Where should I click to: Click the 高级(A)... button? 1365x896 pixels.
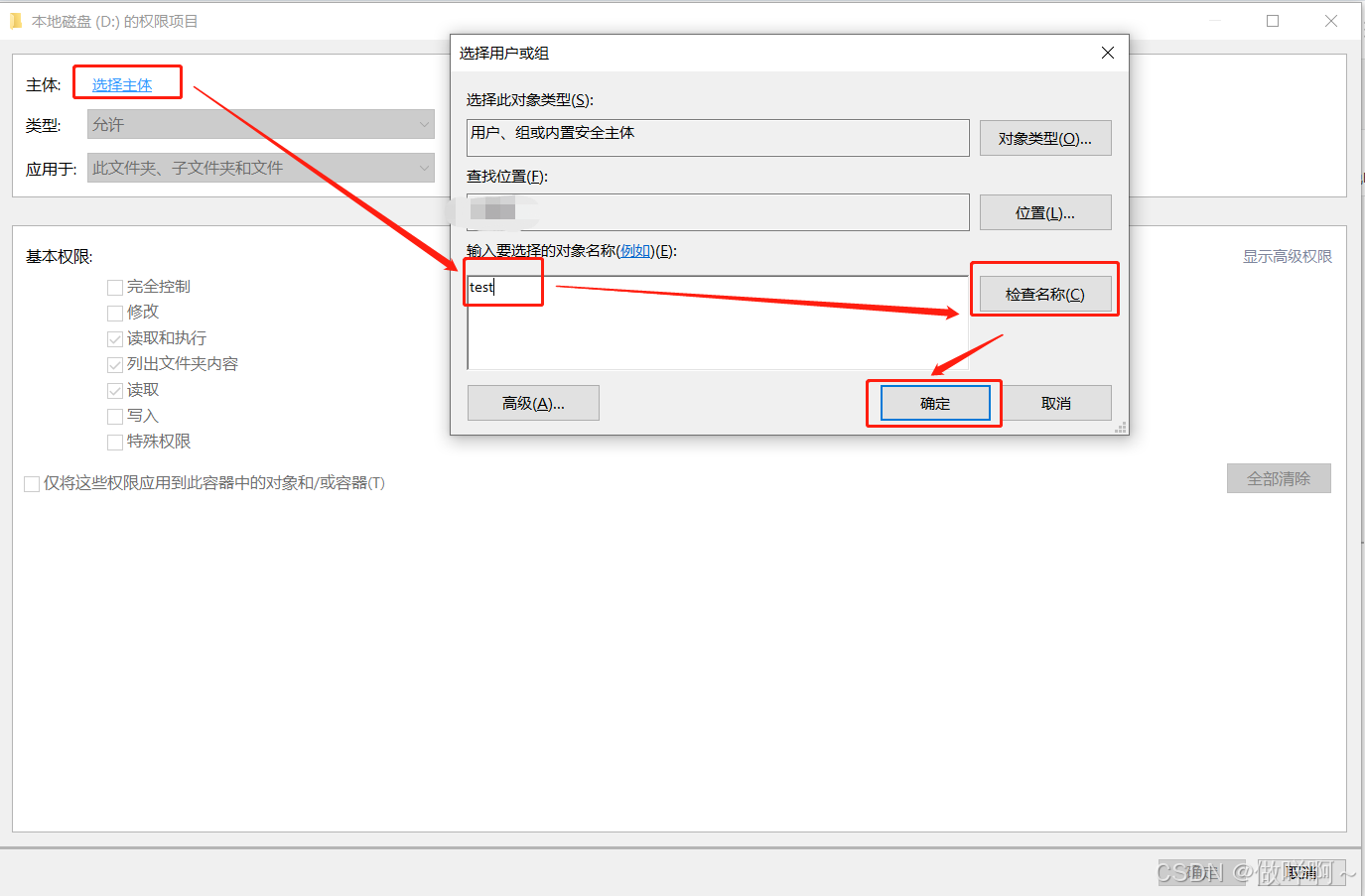click(533, 403)
